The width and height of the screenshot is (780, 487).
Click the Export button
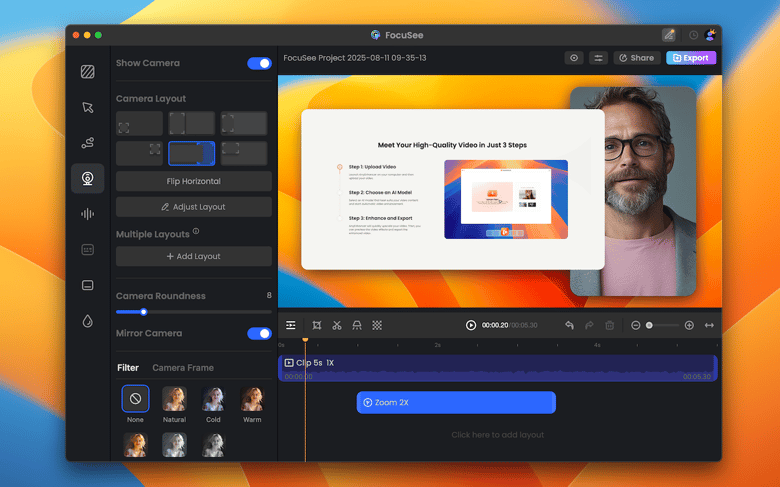click(691, 58)
